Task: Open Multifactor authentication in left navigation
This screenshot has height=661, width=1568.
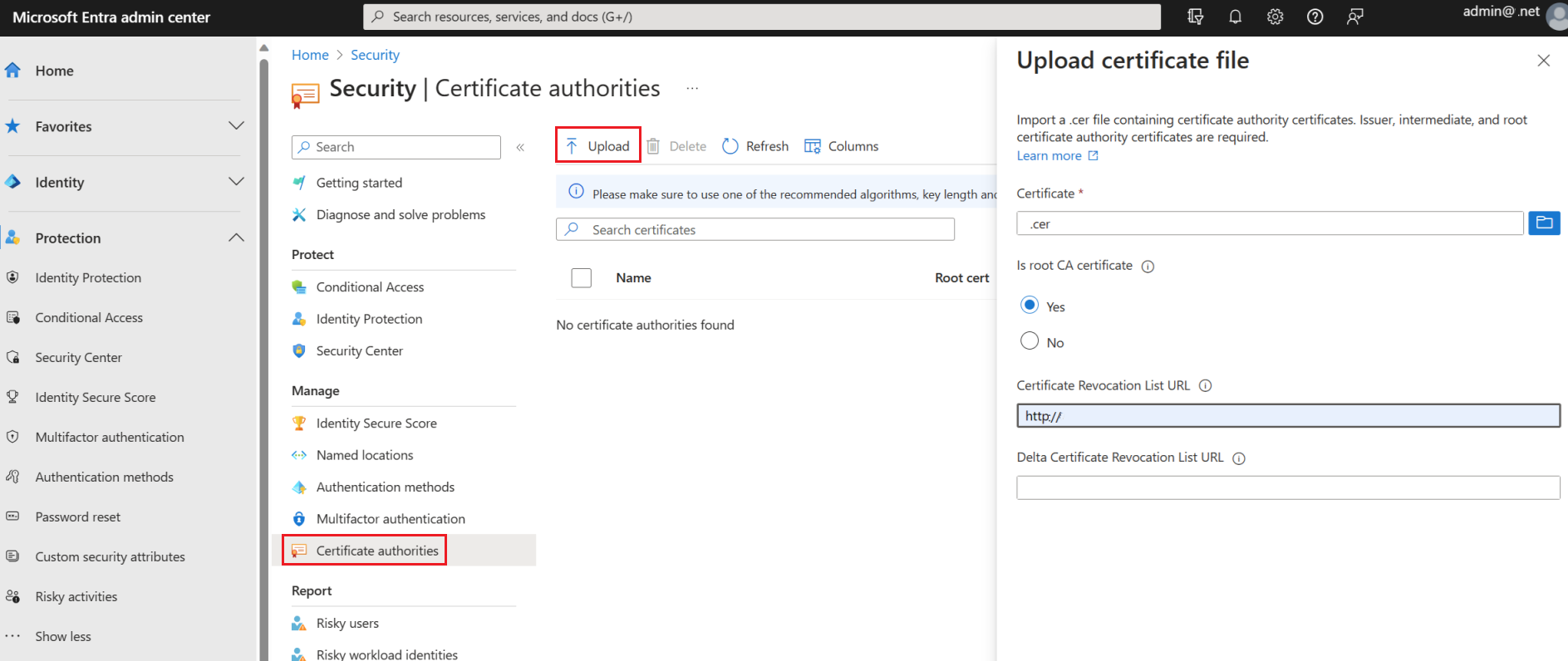Action: pyautogui.click(x=110, y=437)
